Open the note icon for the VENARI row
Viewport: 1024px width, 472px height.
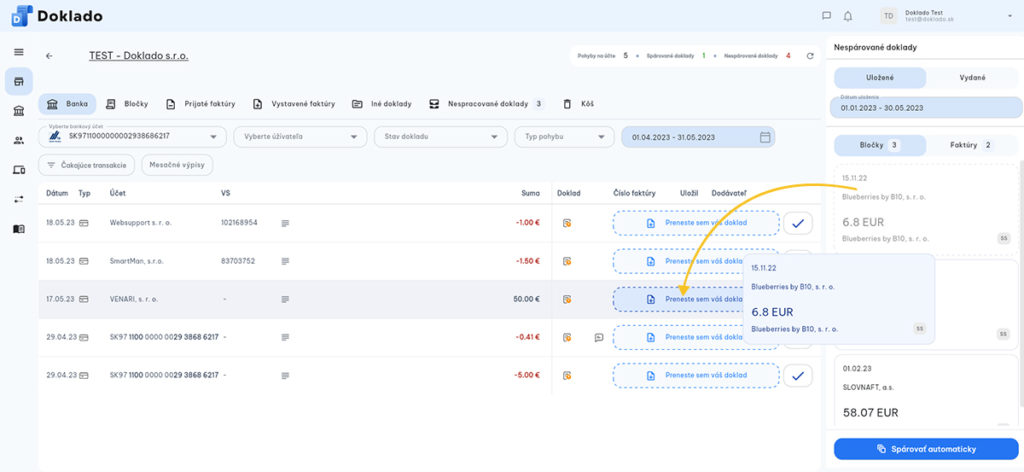point(285,300)
